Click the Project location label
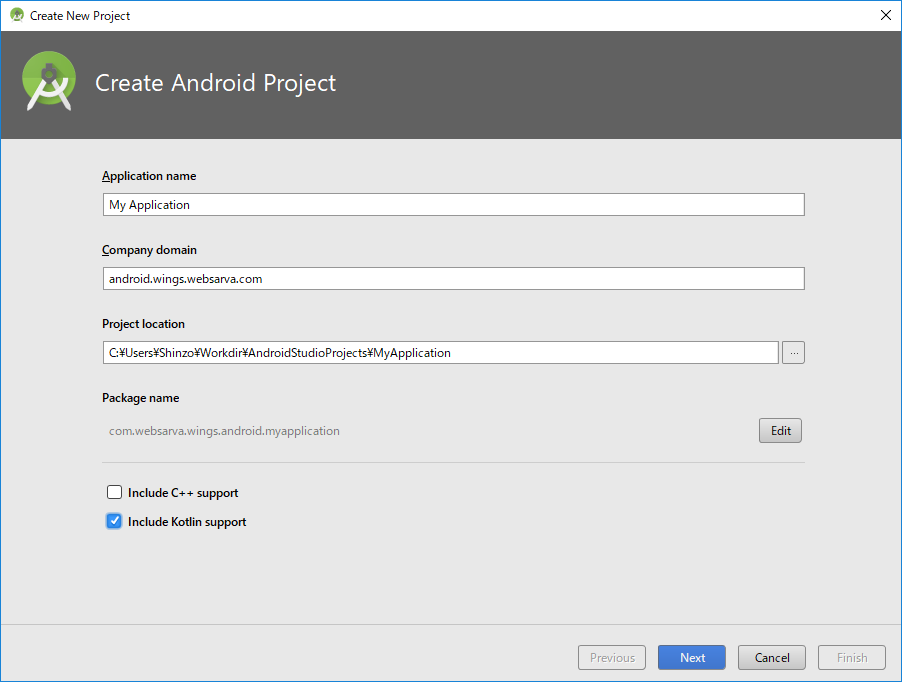 pos(146,324)
